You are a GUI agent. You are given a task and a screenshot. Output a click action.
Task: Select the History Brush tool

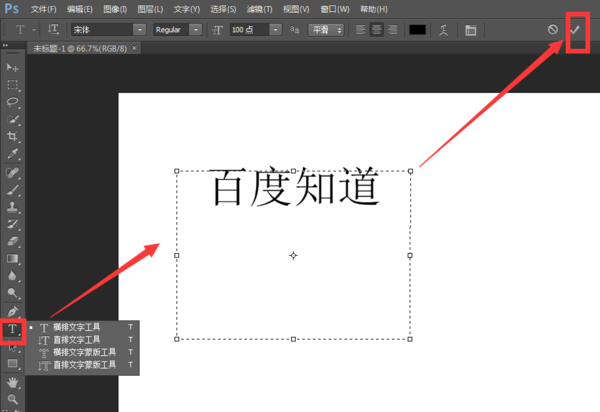point(12,224)
